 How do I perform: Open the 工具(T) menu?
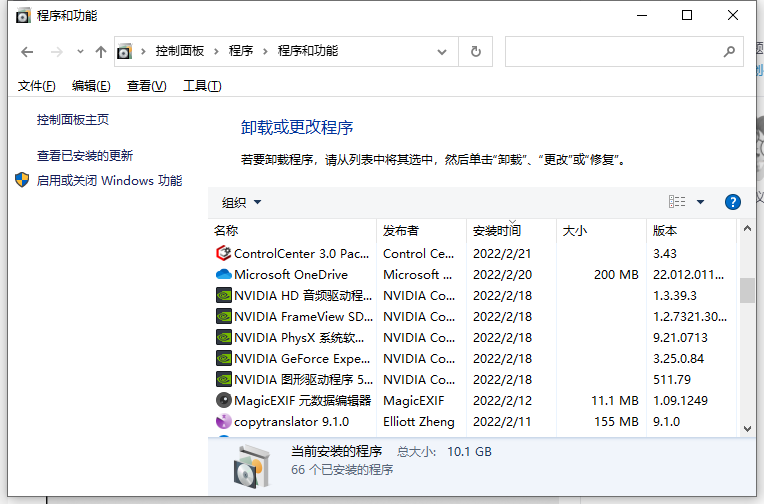(x=202, y=86)
